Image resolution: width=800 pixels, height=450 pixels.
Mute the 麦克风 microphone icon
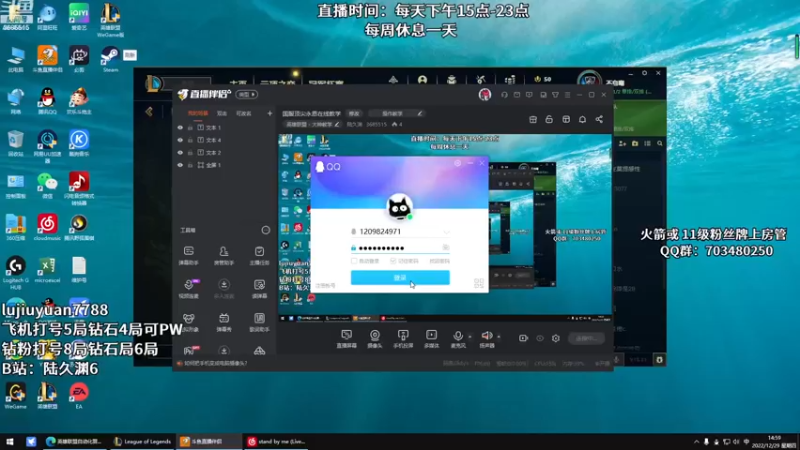(x=458, y=336)
